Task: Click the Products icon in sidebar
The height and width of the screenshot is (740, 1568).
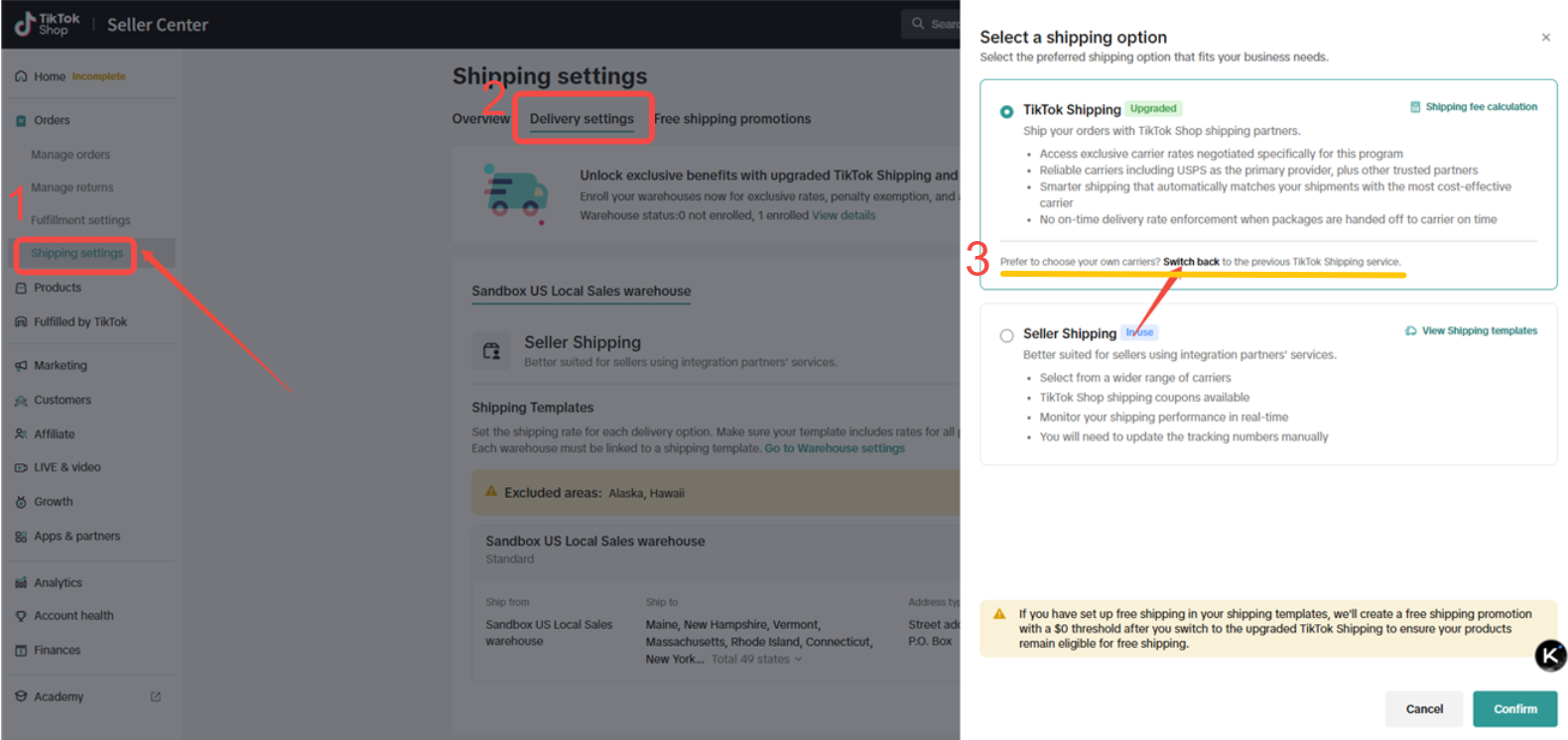Action: [21, 288]
